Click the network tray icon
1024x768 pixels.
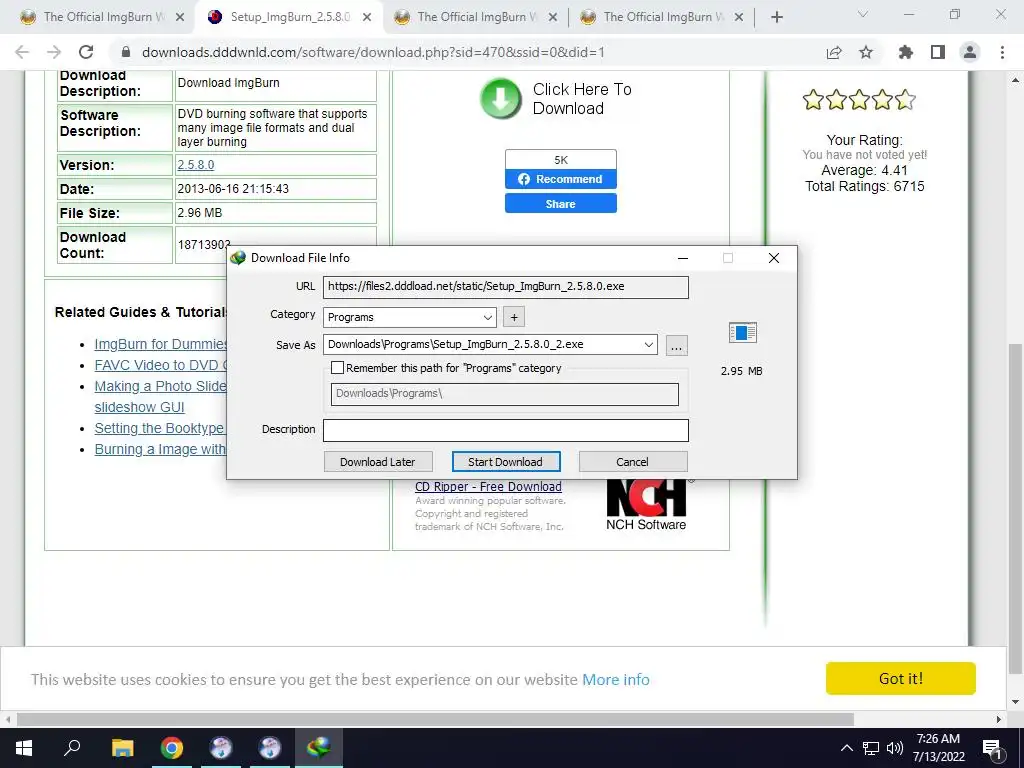871,748
